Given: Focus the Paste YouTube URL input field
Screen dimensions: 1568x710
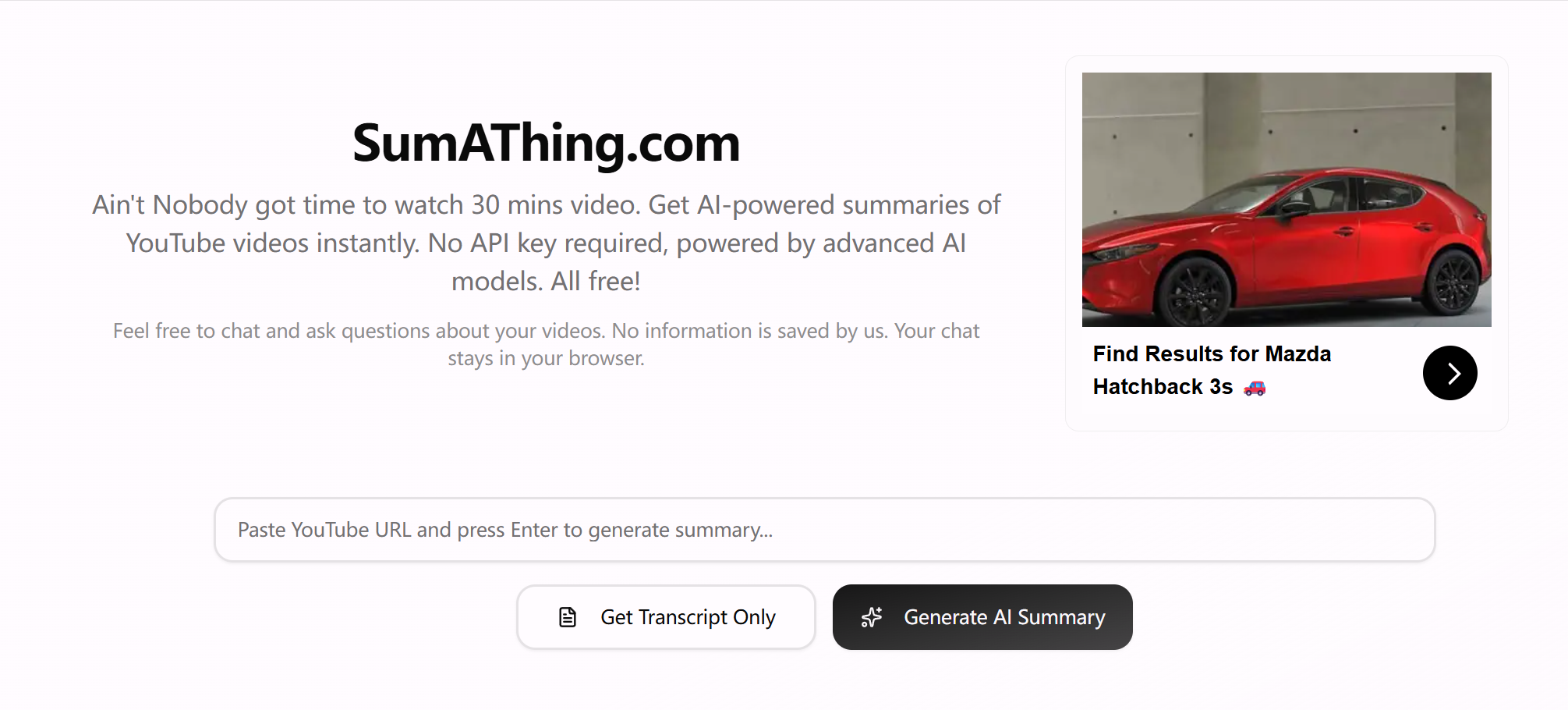Looking at the screenshot, I should click(x=824, y=530).
